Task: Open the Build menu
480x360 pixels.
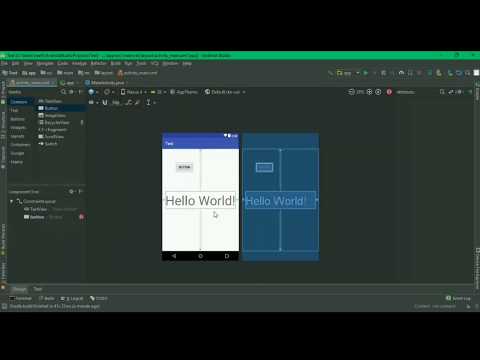Action: 116,63
